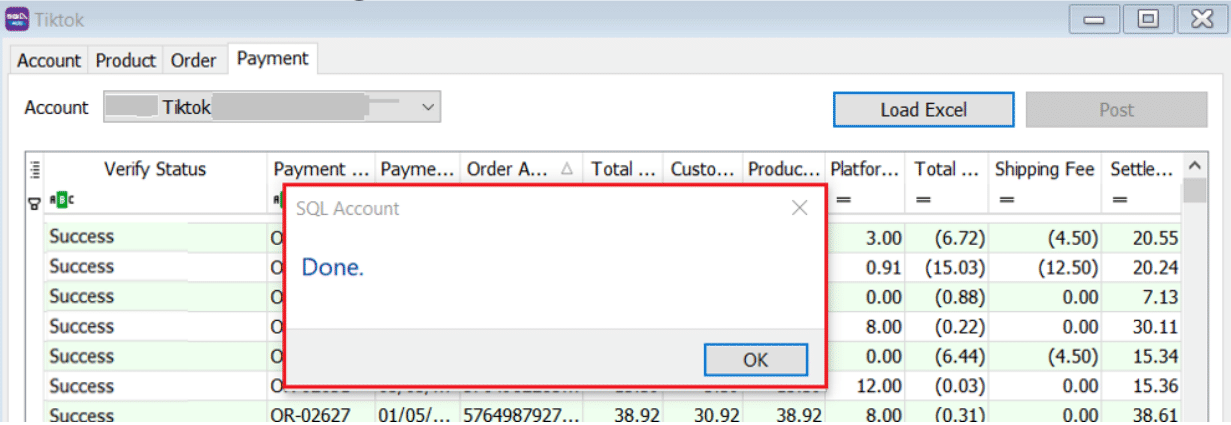Click the vertical scrollbar thumb of the grid
The width and height of the screenshot is (1231, 425).
[x=1194, y=191]
